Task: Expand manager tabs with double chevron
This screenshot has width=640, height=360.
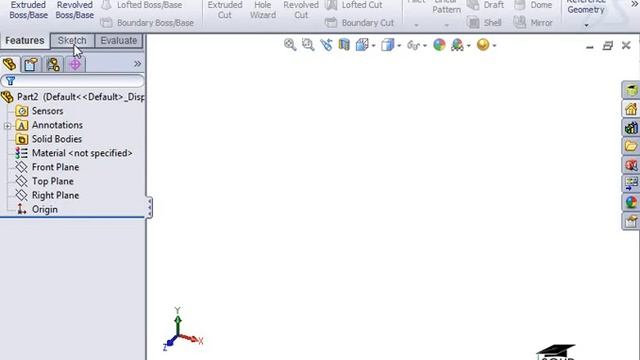Action: tap(137, 64)
